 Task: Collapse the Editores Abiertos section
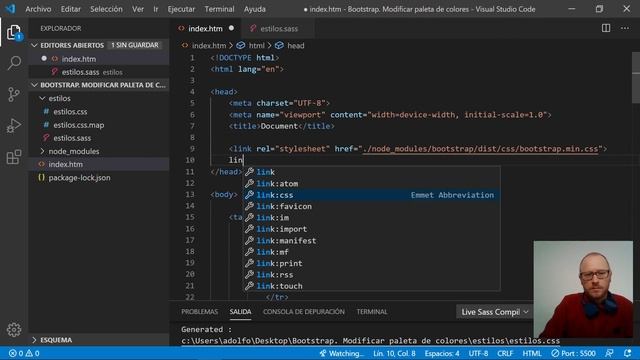point(35,45)
